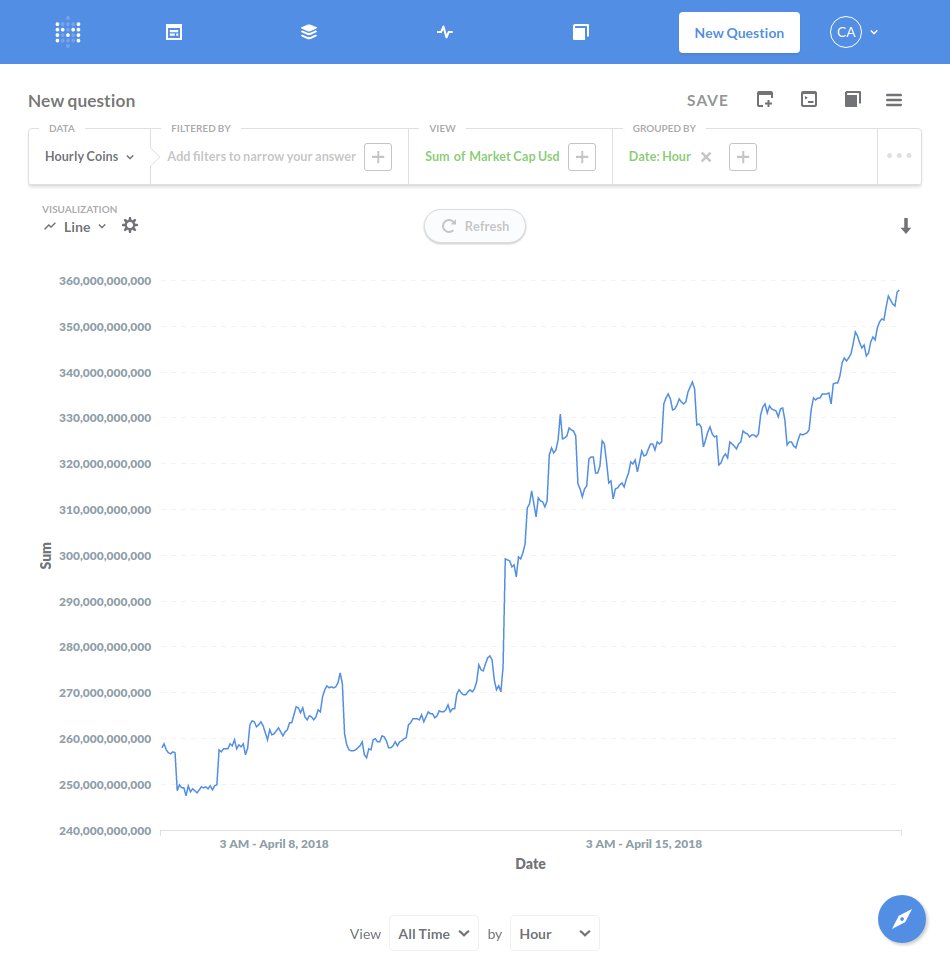Screen dimensions: 950x967
Task: Expand the account dropdown chevron
Action: (874, 32)
